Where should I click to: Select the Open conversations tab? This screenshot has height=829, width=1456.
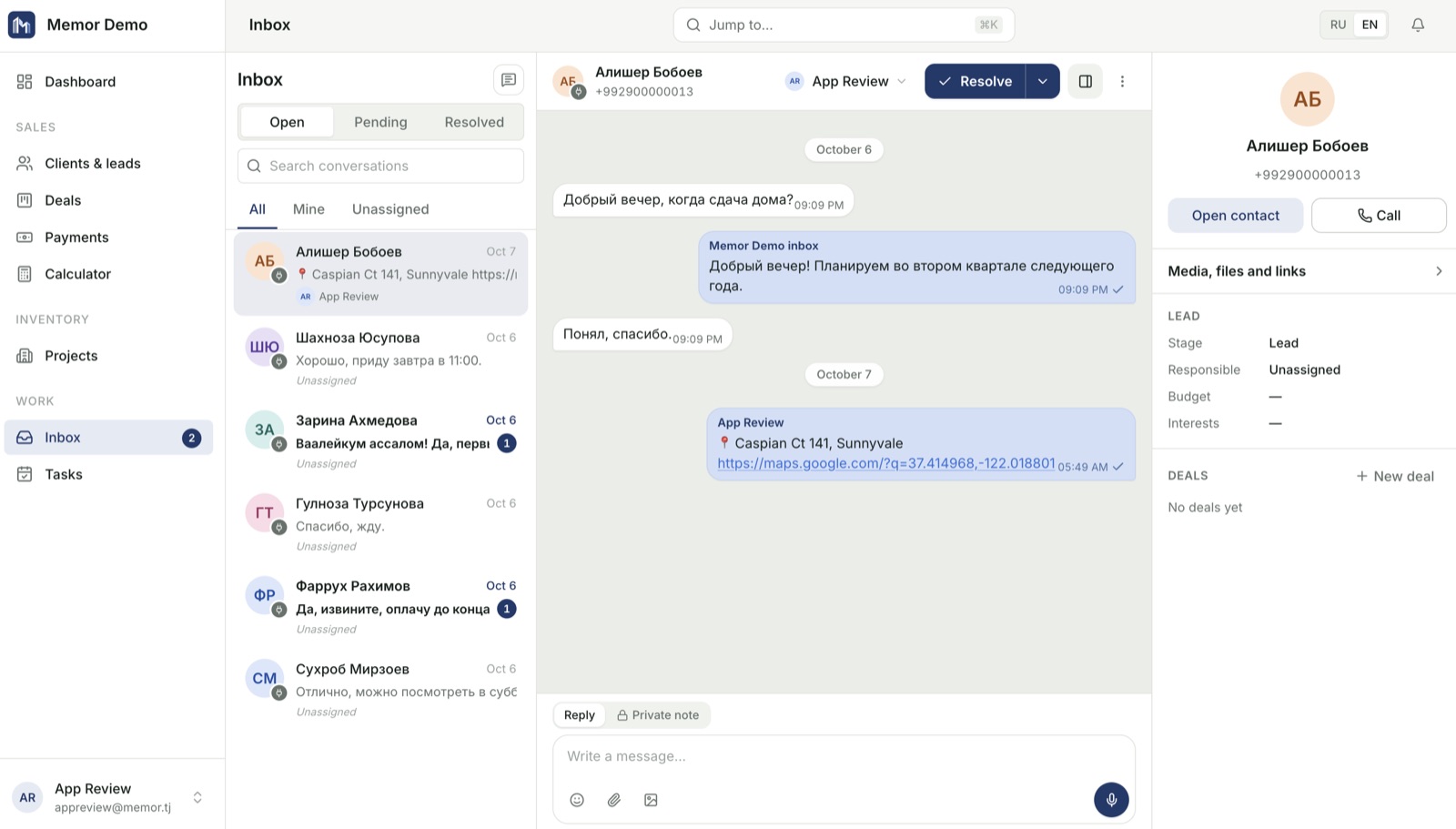tap(287, 122)
